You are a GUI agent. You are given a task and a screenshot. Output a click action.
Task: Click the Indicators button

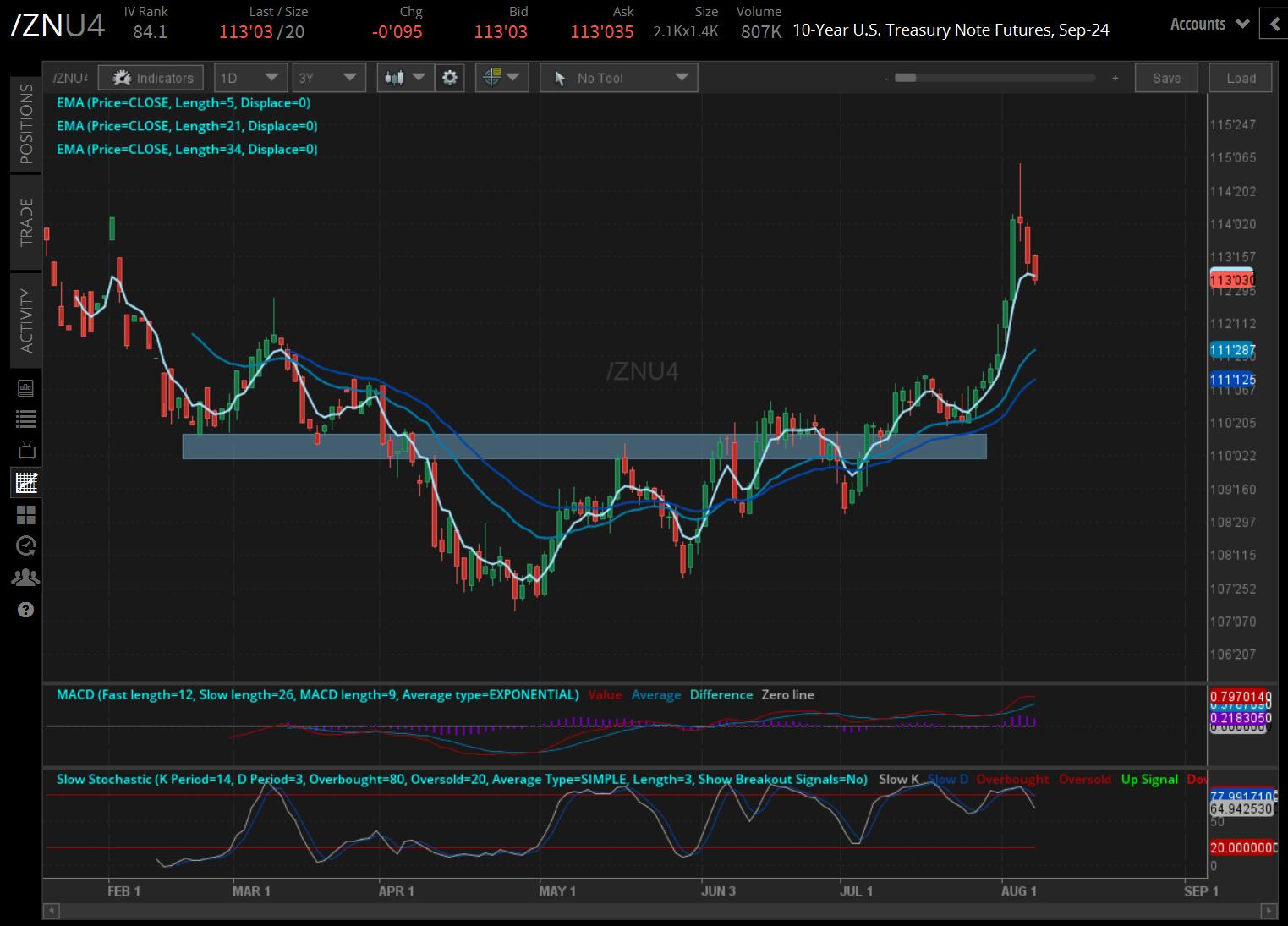click(151, 78)
